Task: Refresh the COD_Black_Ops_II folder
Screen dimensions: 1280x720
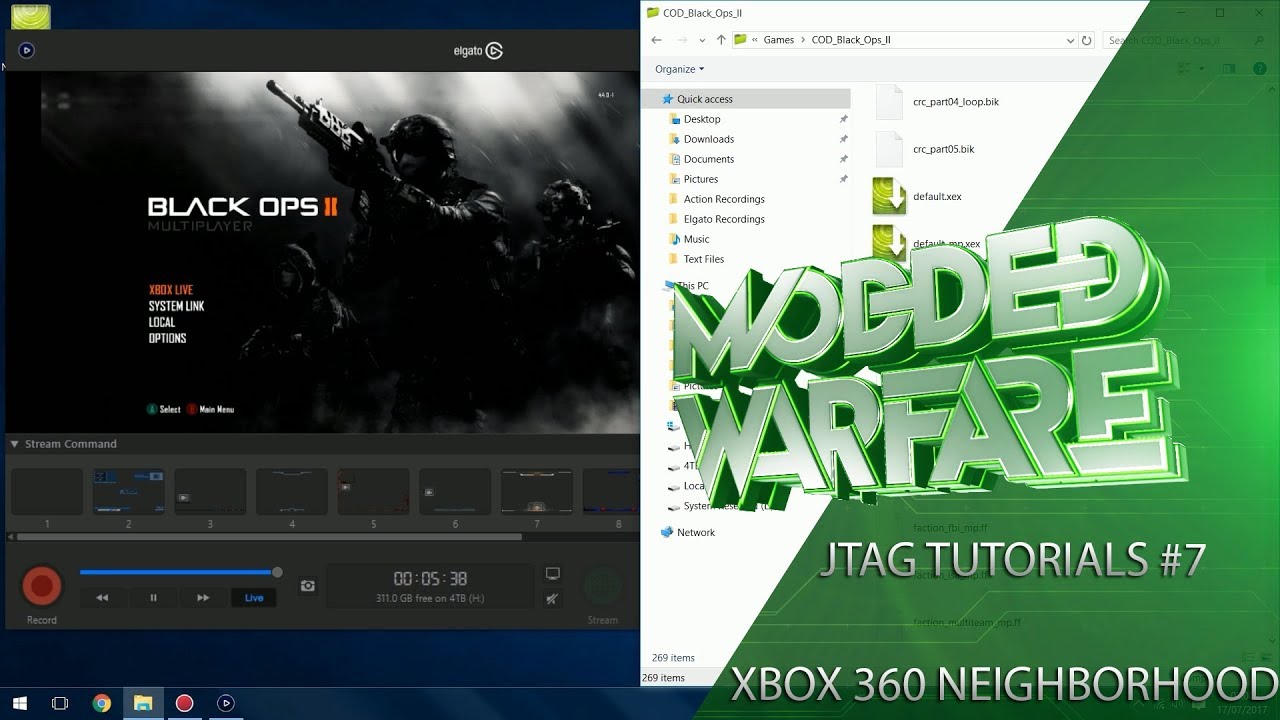Action: point(1087,40)
